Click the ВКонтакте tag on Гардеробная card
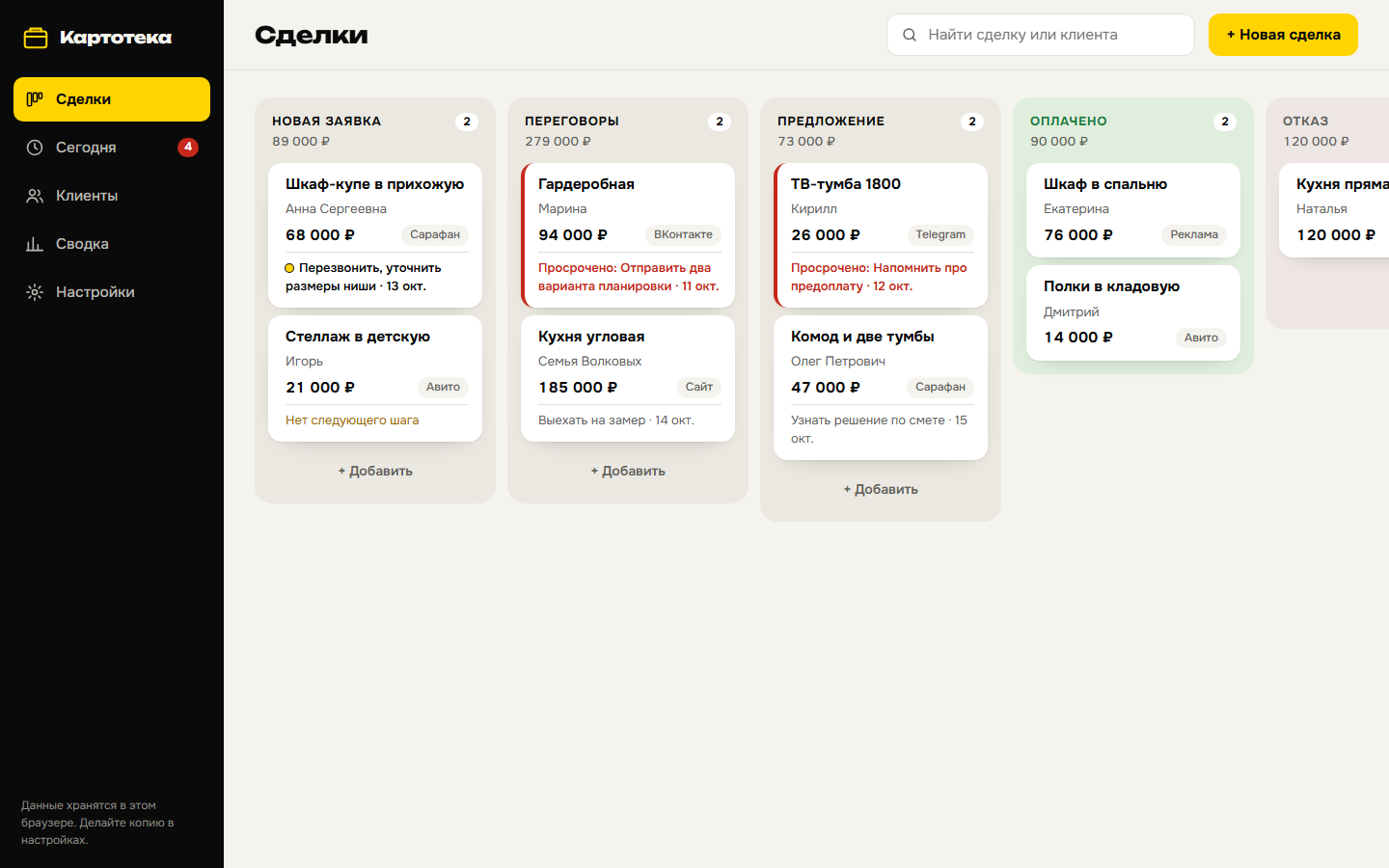 tap(683, 234)
